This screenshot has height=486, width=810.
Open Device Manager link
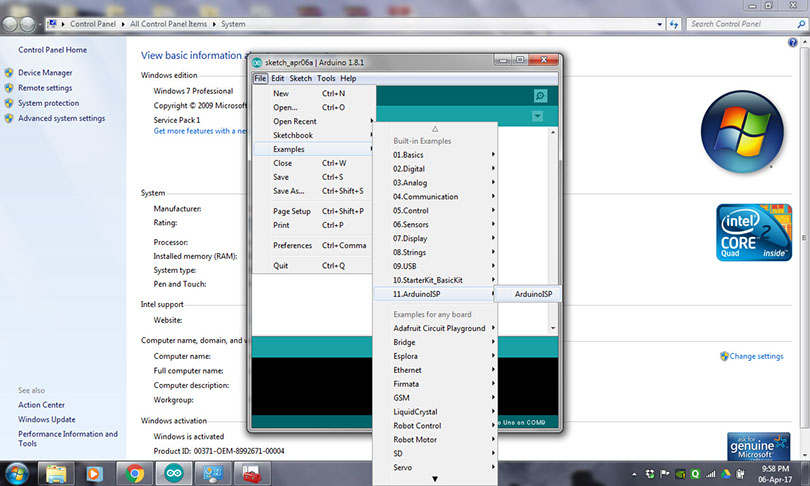tap(45, 73)
